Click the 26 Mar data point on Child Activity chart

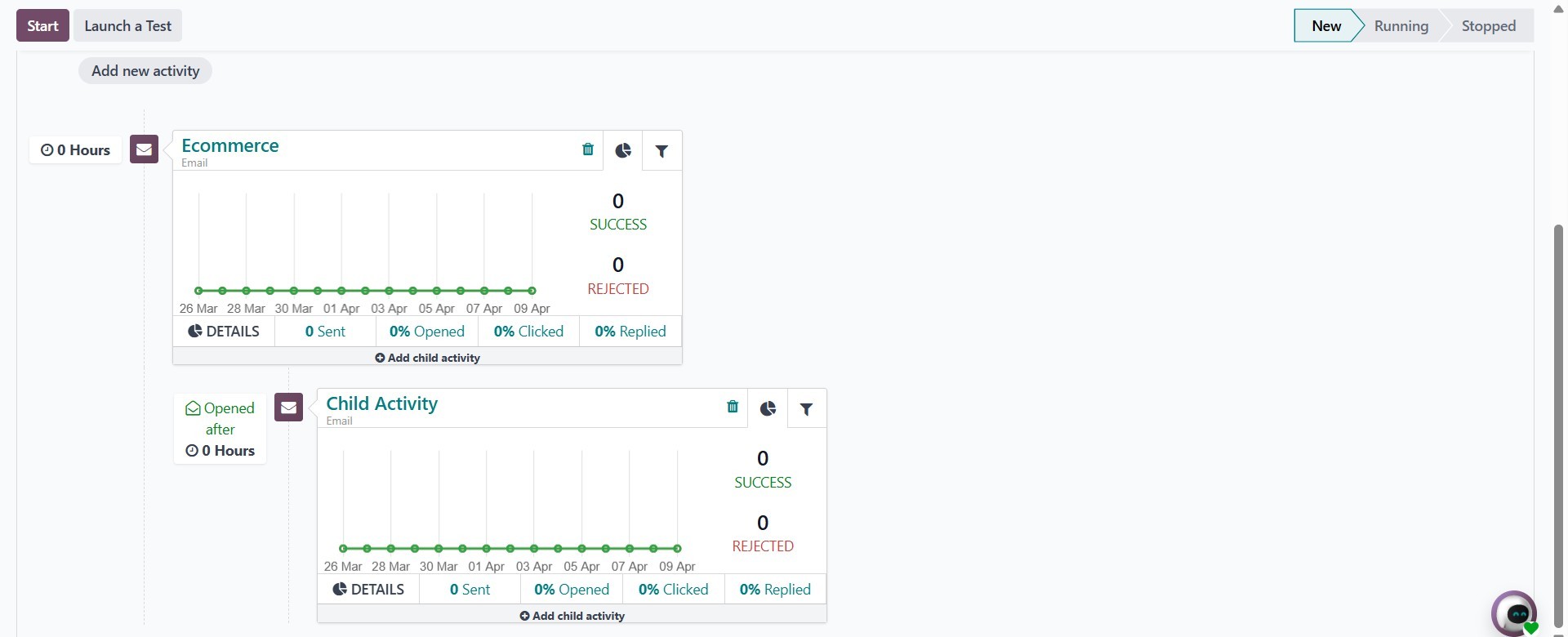click(x=343, y=549)
